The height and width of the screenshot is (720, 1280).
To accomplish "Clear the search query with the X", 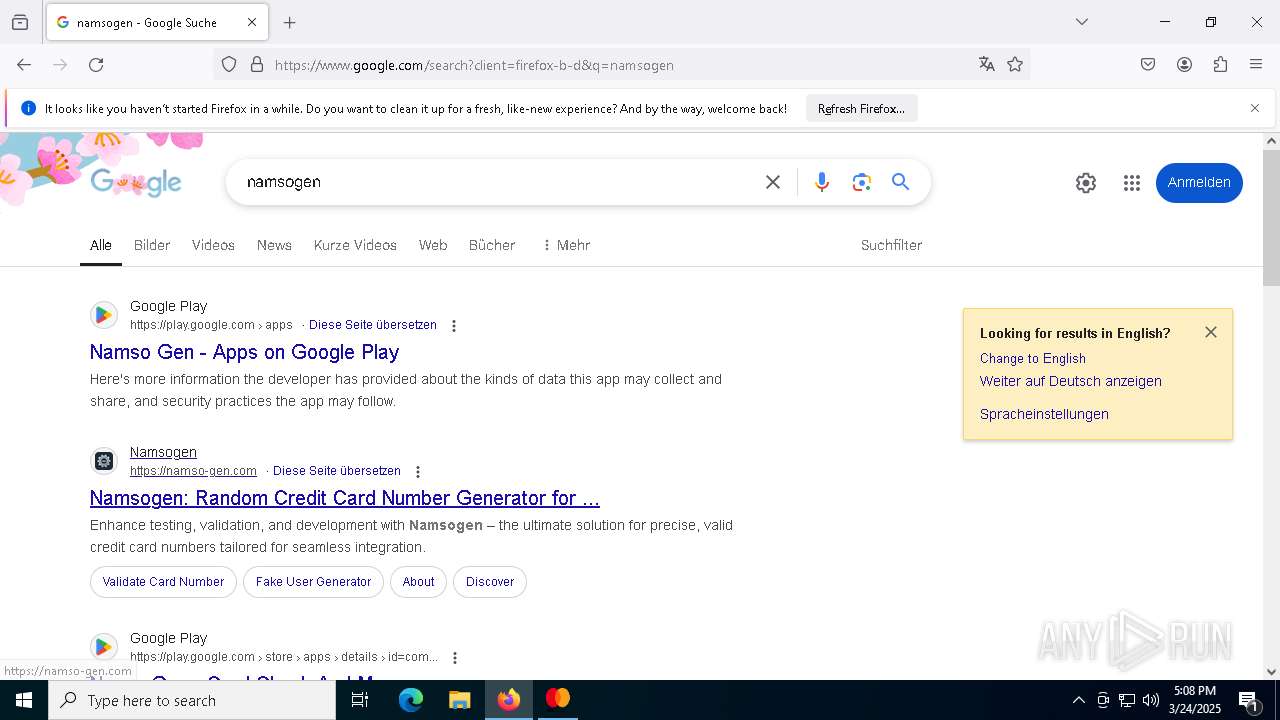I will click(773, 182).
